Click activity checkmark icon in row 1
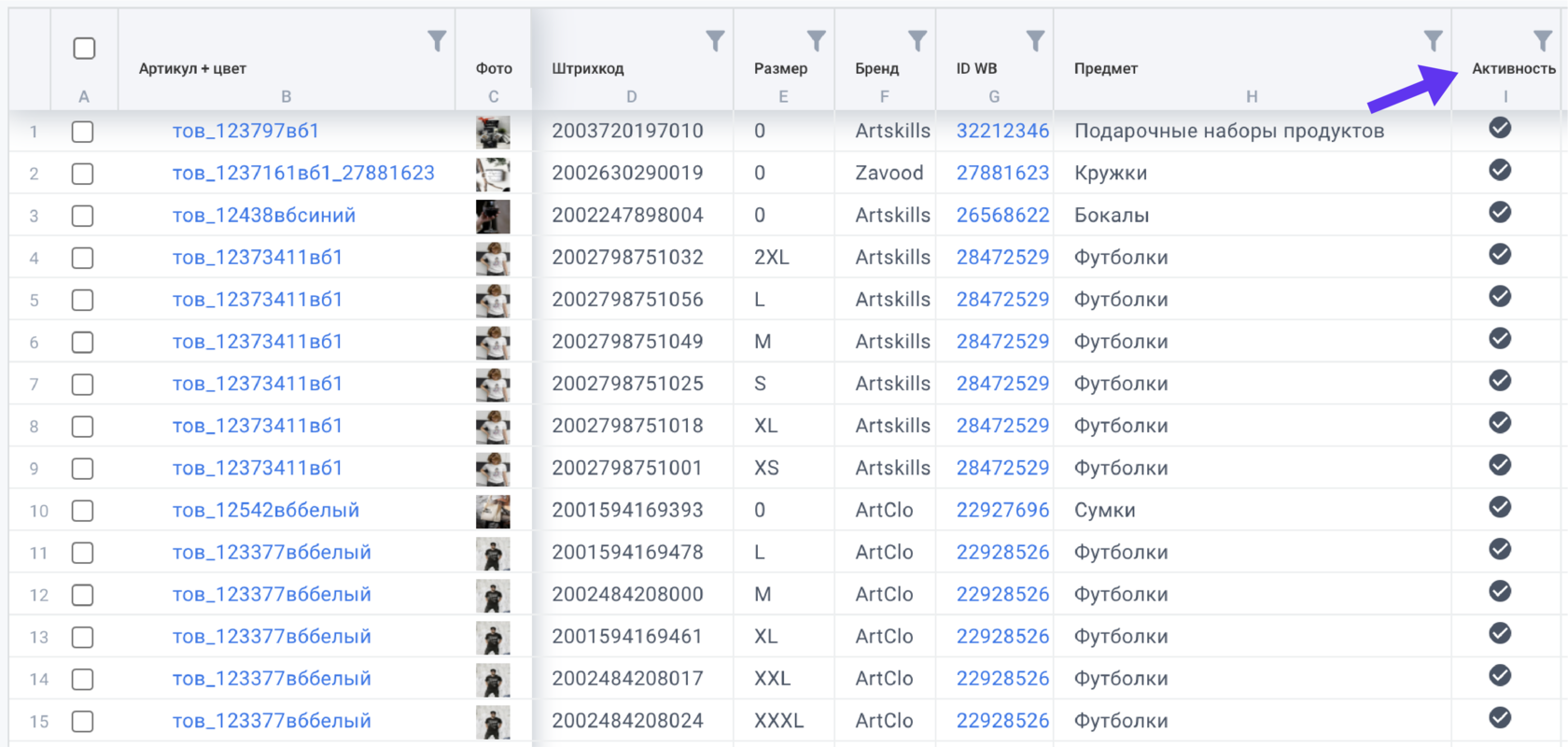Image resolution: width=1568 pixels, height=747 pixels. tap(1500, 128)
